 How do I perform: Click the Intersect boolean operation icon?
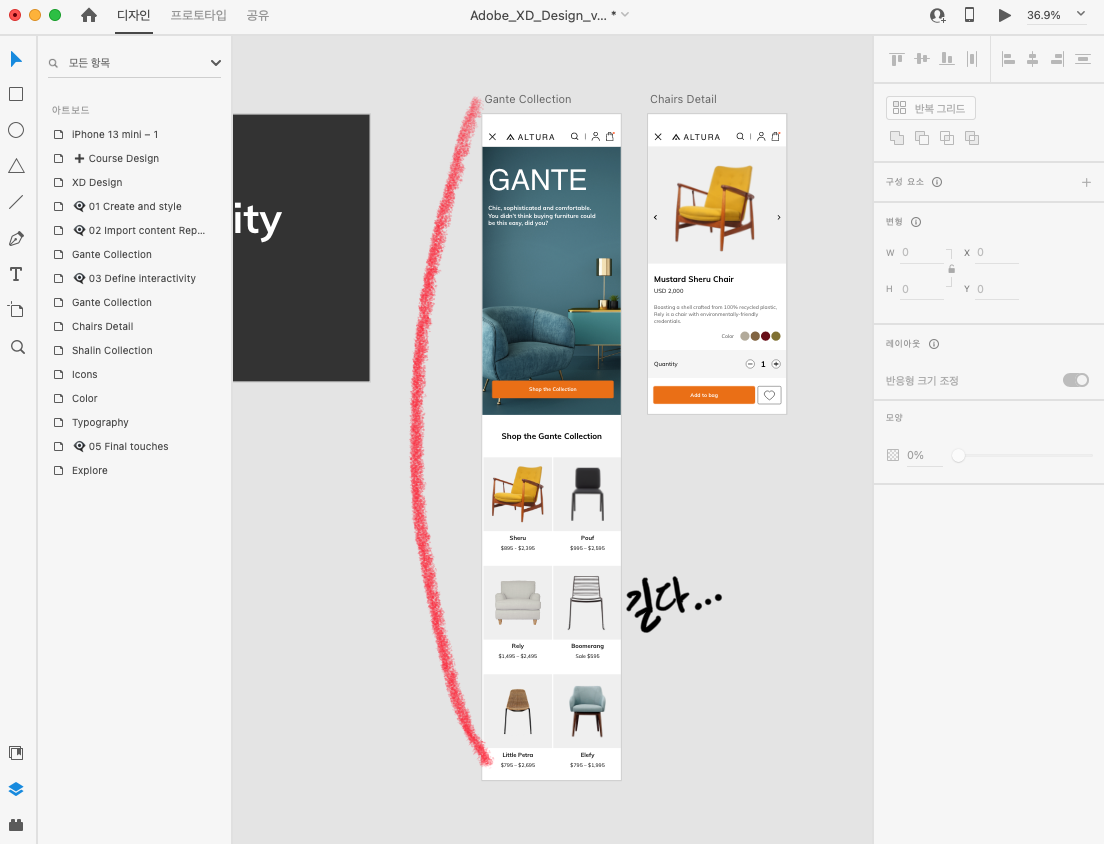947,138
